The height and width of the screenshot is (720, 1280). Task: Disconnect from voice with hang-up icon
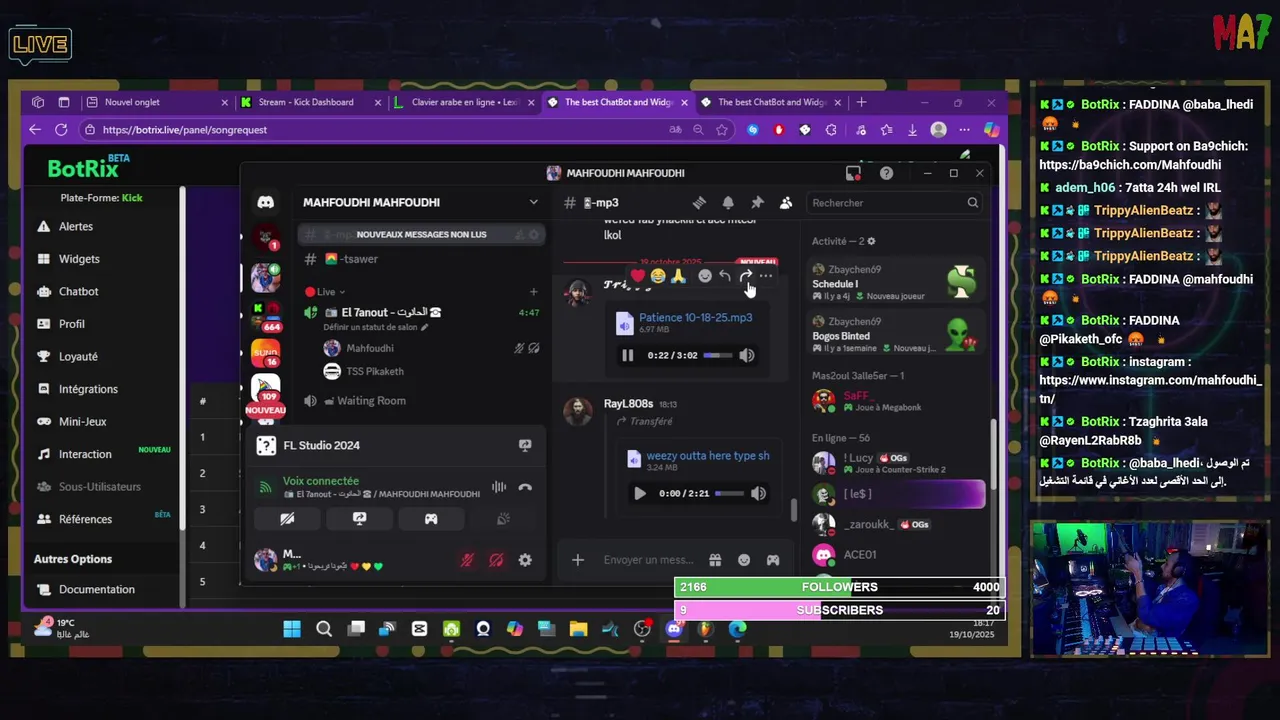[525, 487]
